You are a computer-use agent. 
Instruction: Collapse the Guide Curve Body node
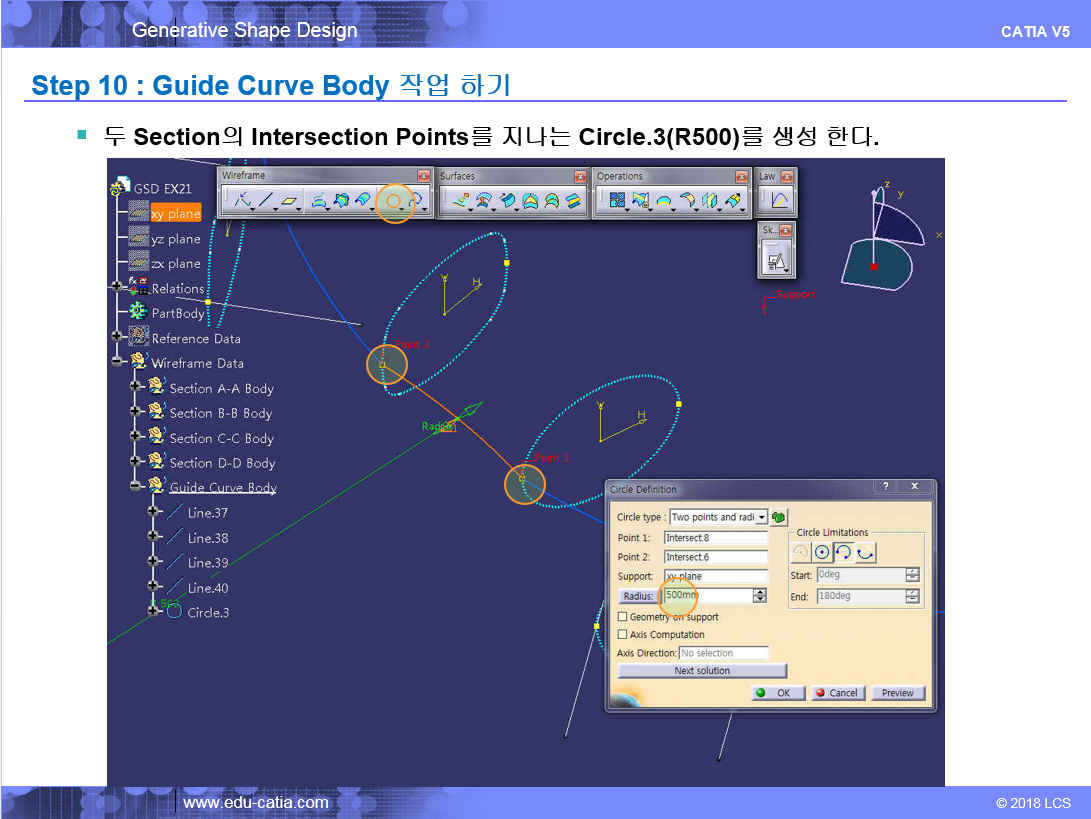[136, 487]
